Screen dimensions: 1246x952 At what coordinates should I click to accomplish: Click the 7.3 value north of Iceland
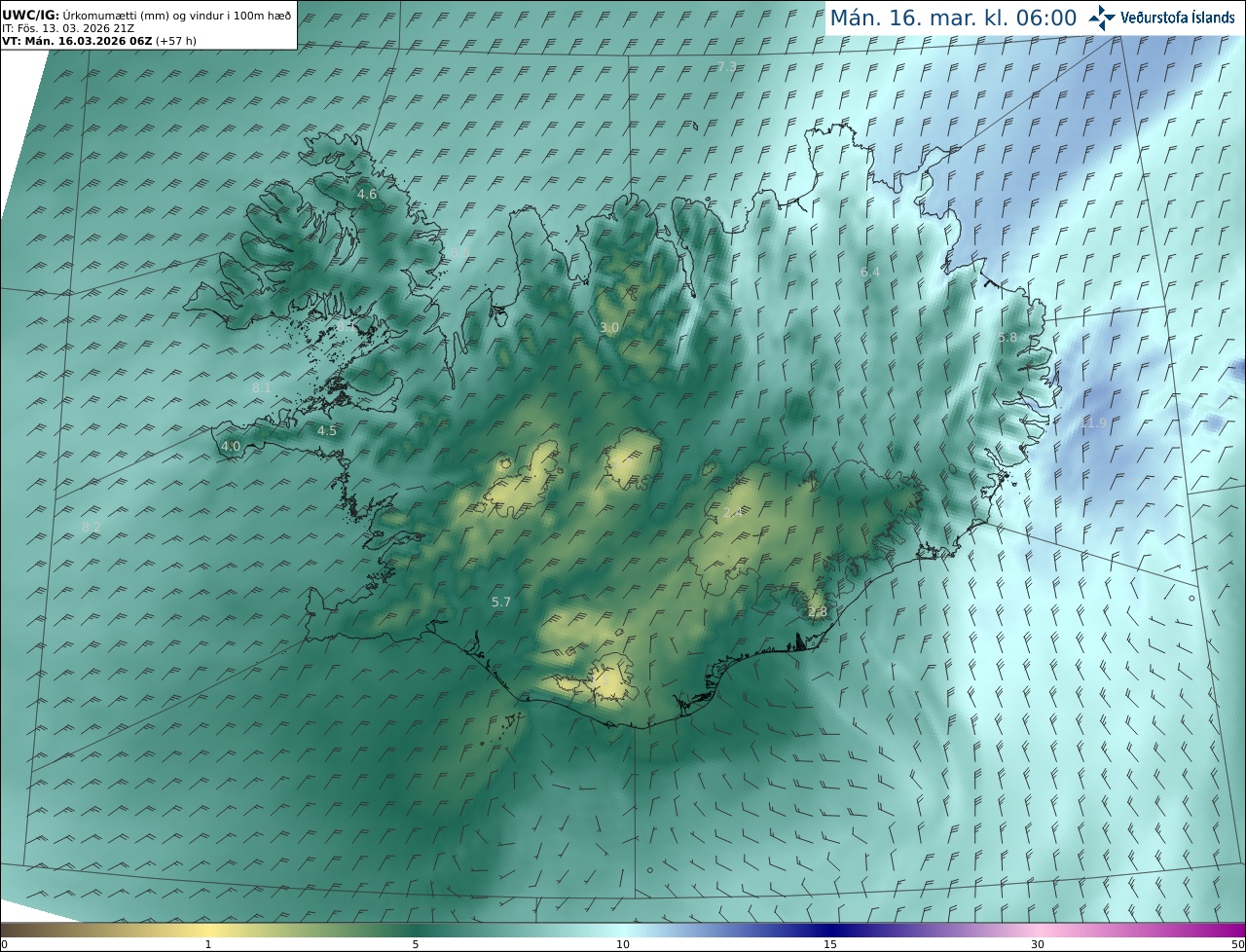tap(726, 66)
